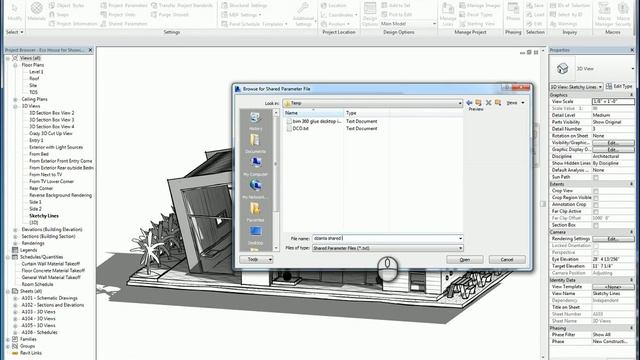Open History shortcut in dialog sidebar
The image size is (640, 360).
click(x=256, y=121)
